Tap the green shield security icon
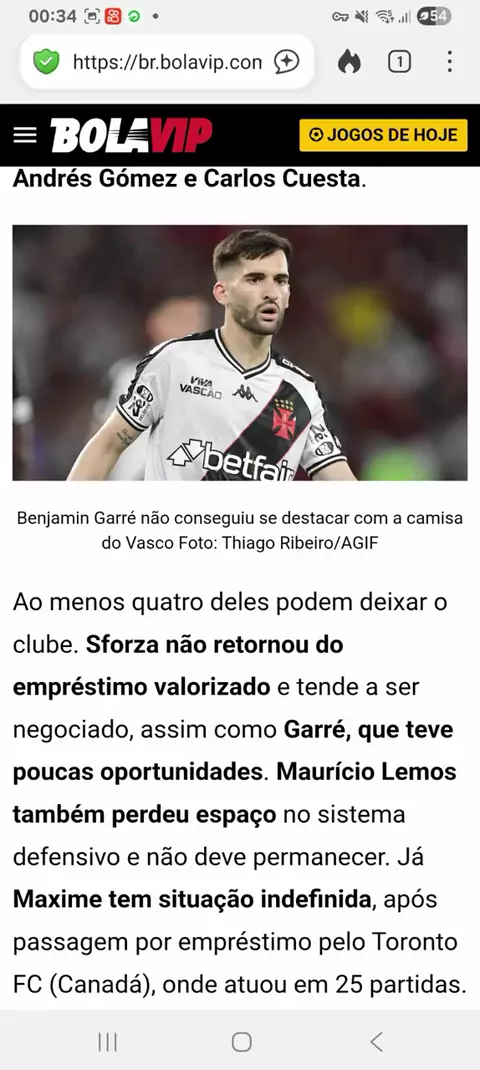The image size is (480, 1070). tap(46, 62)
